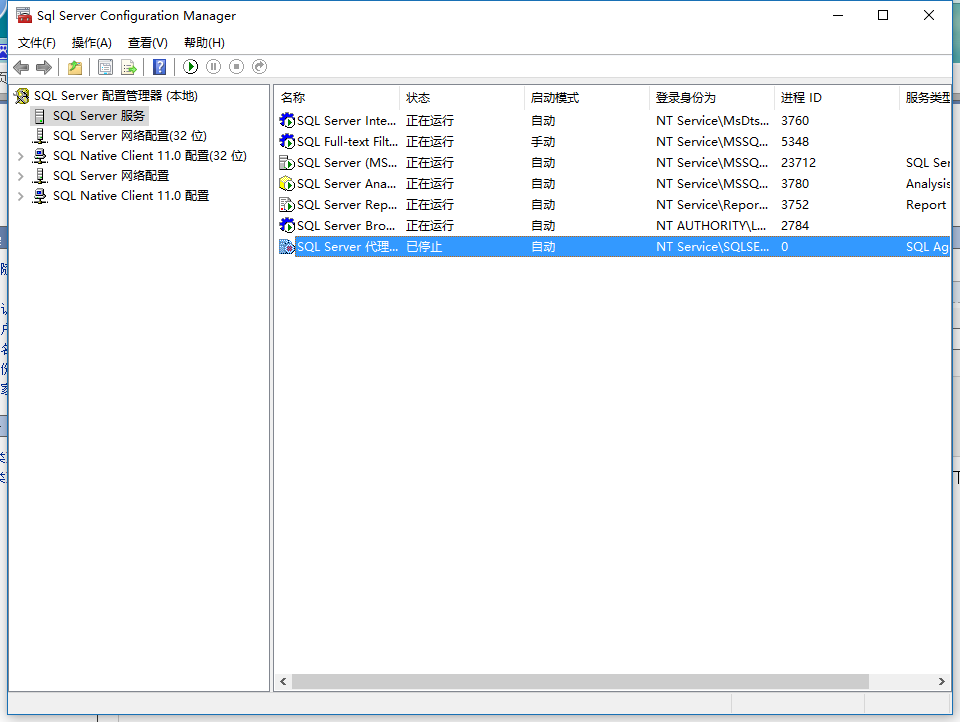
Task: Click the NT AUTHORITY\L... login cell
Action: pos(711,226)
